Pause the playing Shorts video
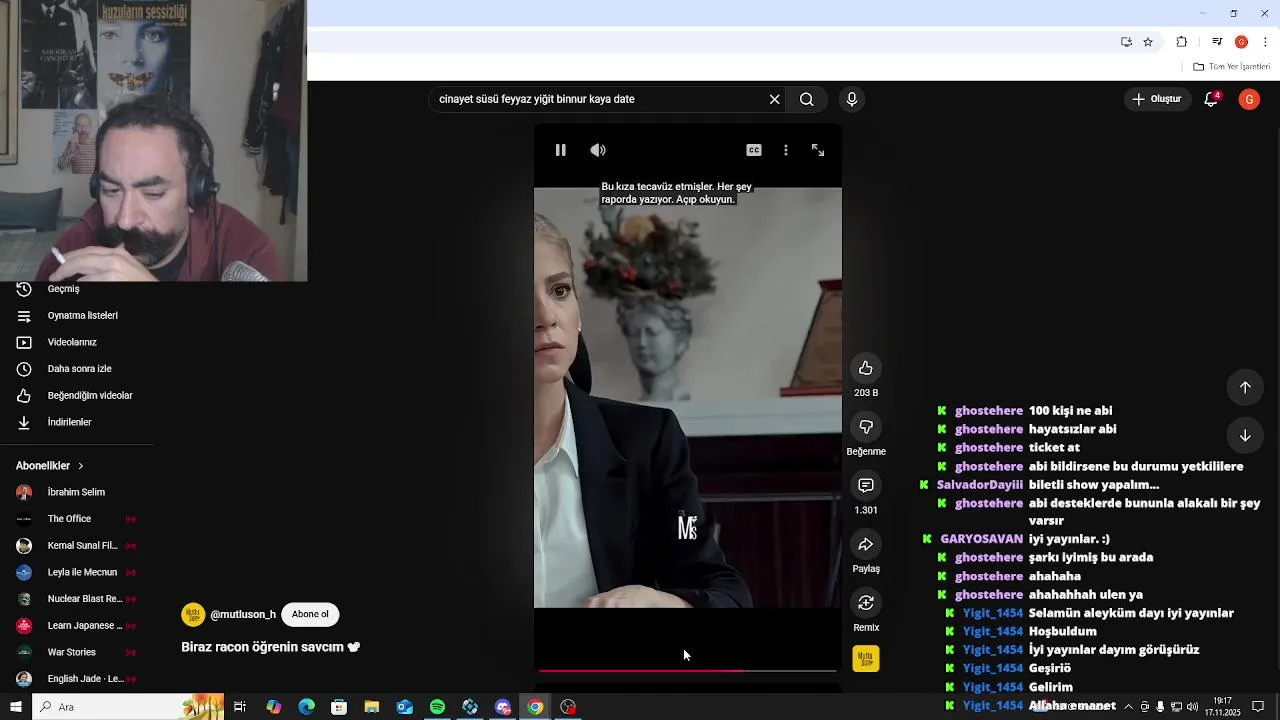This screenshot has height=720, width=1280. tap(560, 150)
